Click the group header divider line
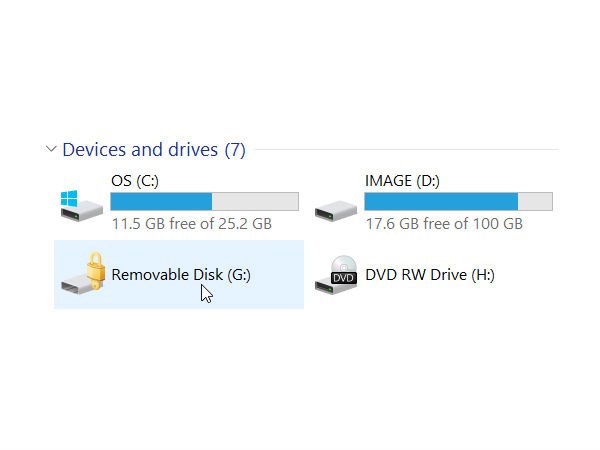 [x=406, y=150]
